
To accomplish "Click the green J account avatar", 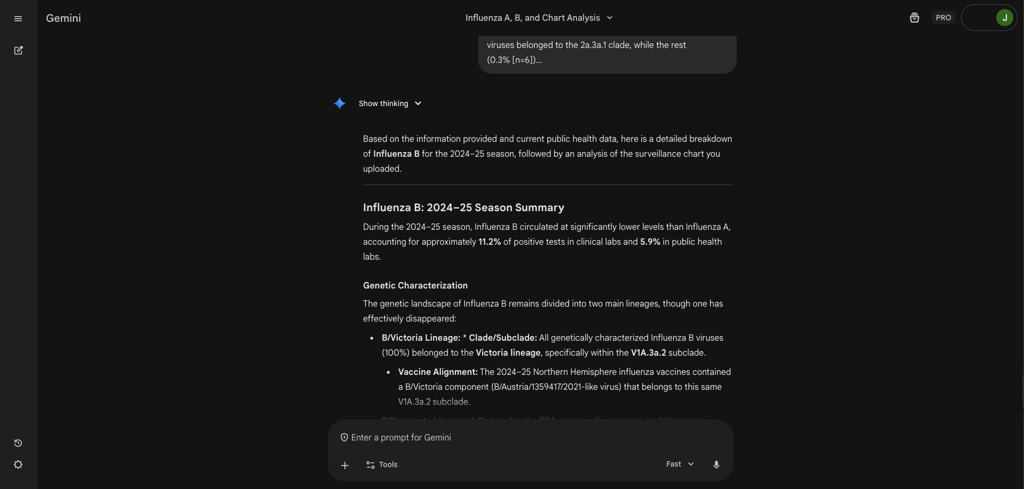I will click(1004, 18).
